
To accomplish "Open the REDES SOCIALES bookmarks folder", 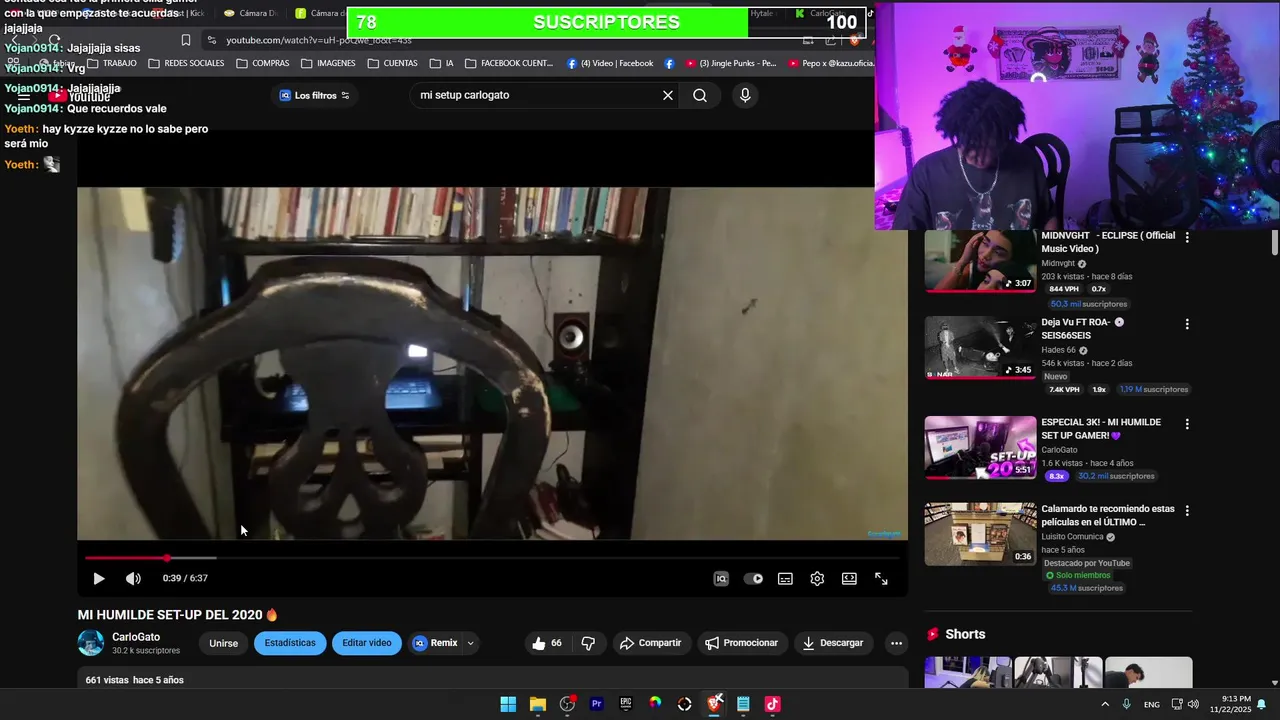I will [186, 63].
